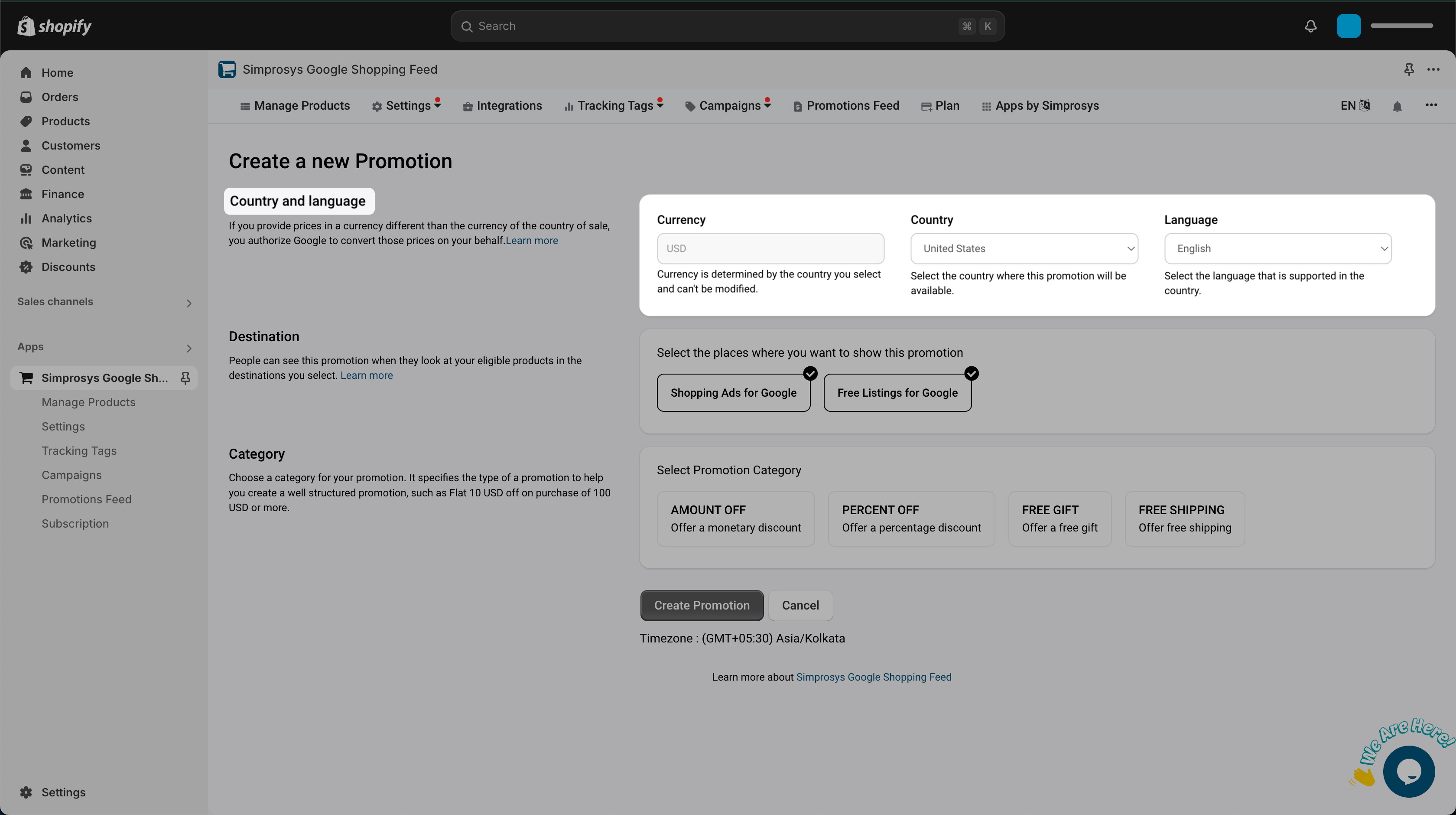Open Manage Products in sidebar submenu
The image size is (1456, 815).
pyautogui.click(x=89, y=402)
